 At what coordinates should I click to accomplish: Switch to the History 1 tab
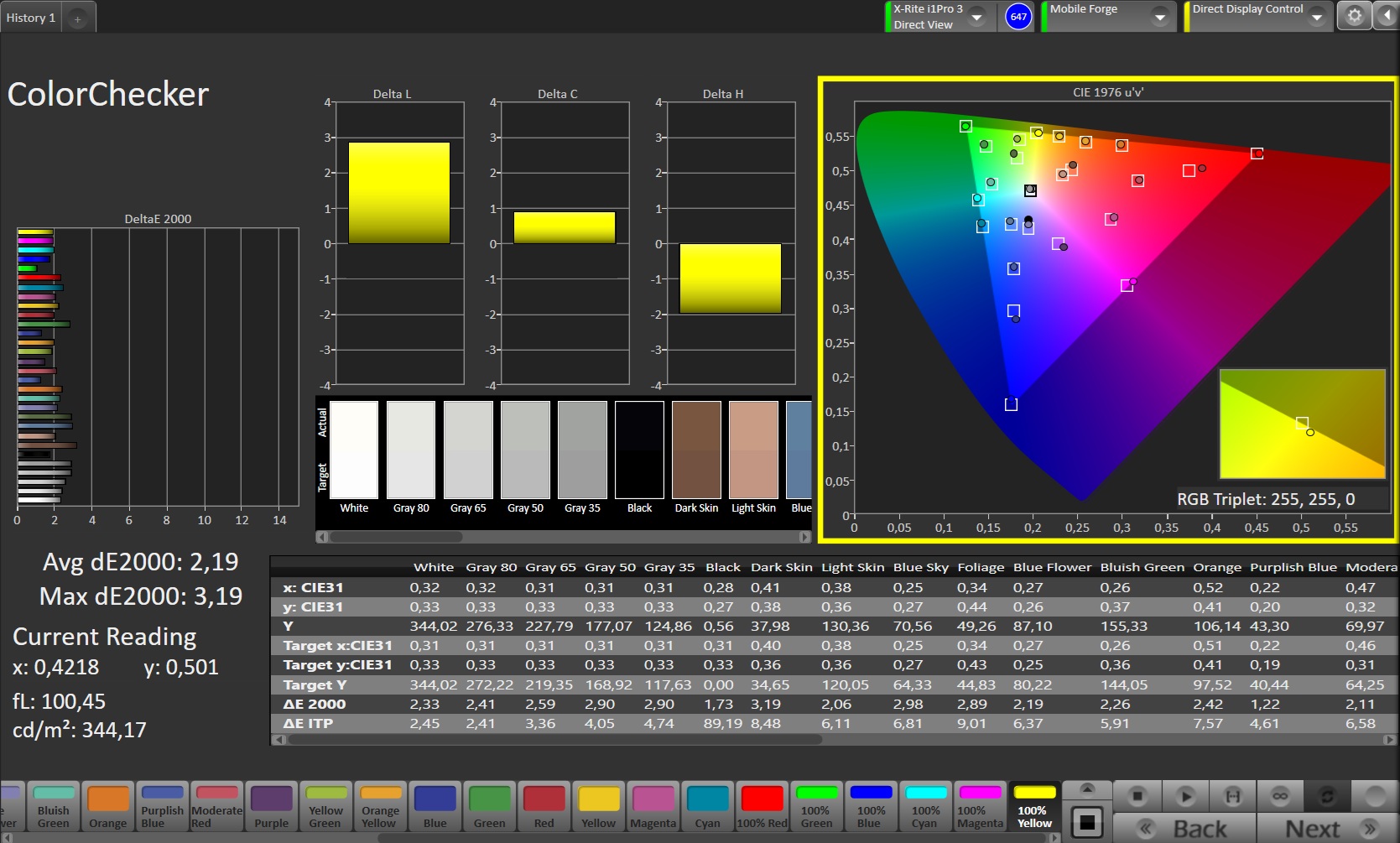click(x=31, y=18)
